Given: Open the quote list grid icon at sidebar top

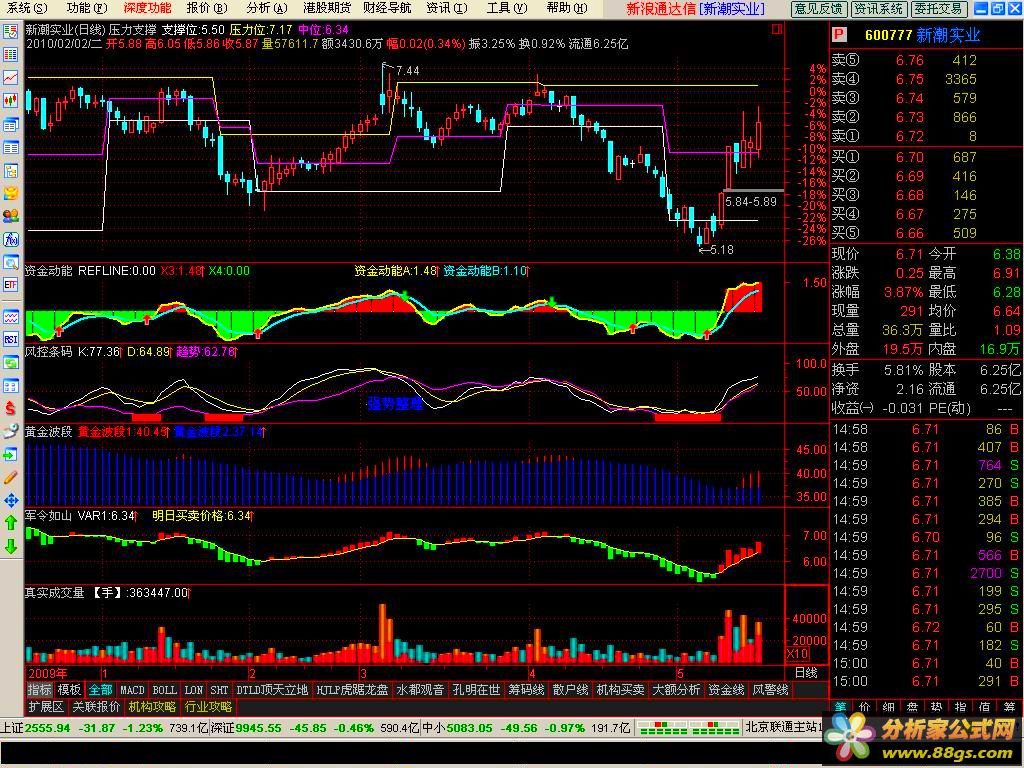Looking at the screenshot, I should pos(10,31).
